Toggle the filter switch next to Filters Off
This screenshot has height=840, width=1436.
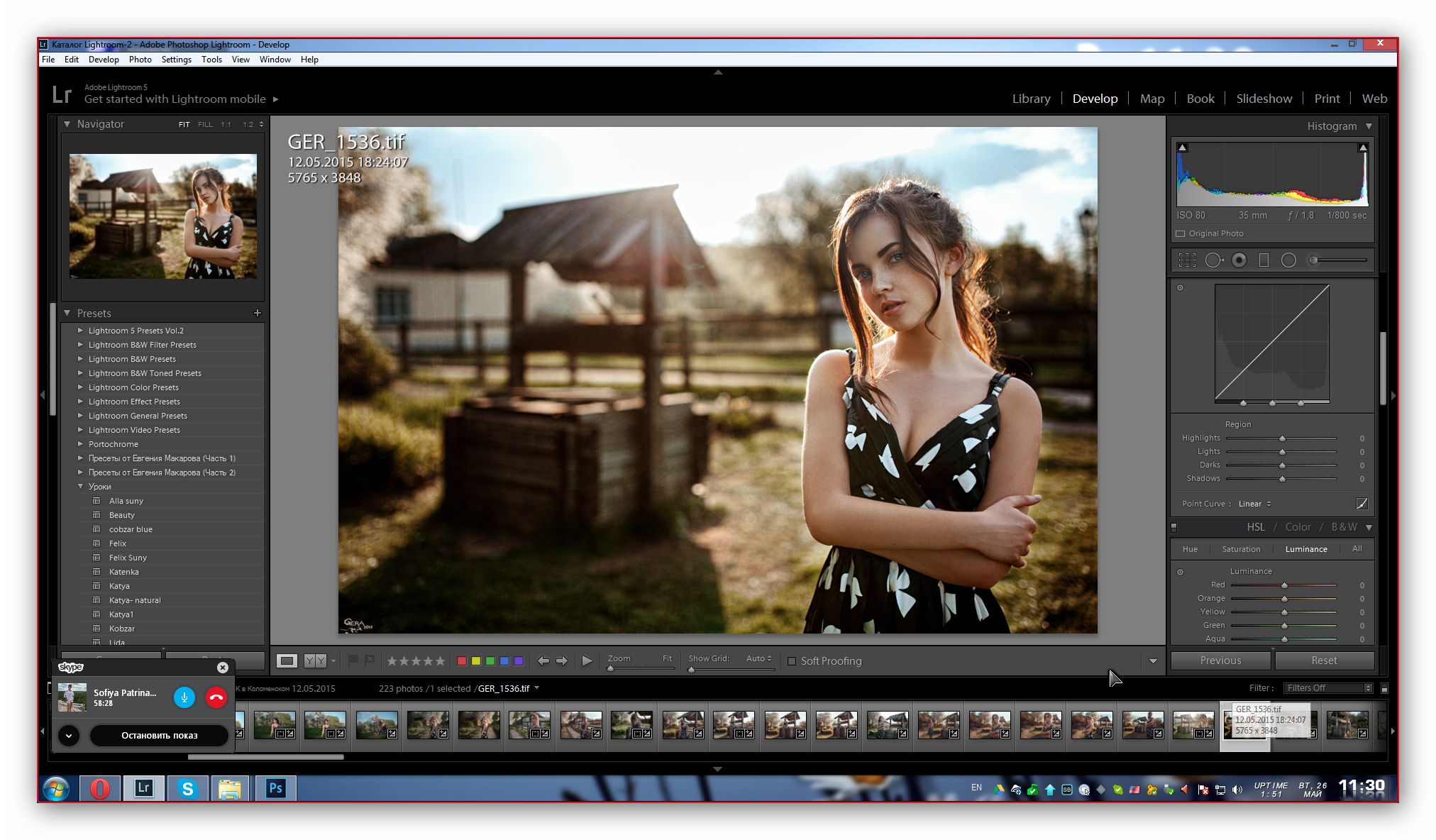[x=1384, y=688]
